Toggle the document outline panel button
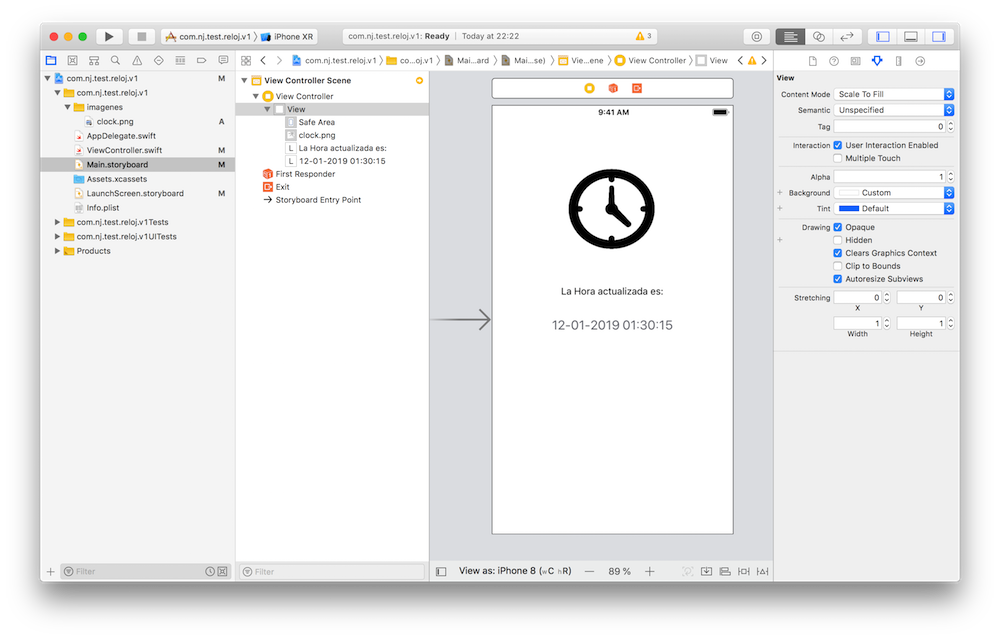This screenshot has height=639, width=1000. (x=441, y=571)
